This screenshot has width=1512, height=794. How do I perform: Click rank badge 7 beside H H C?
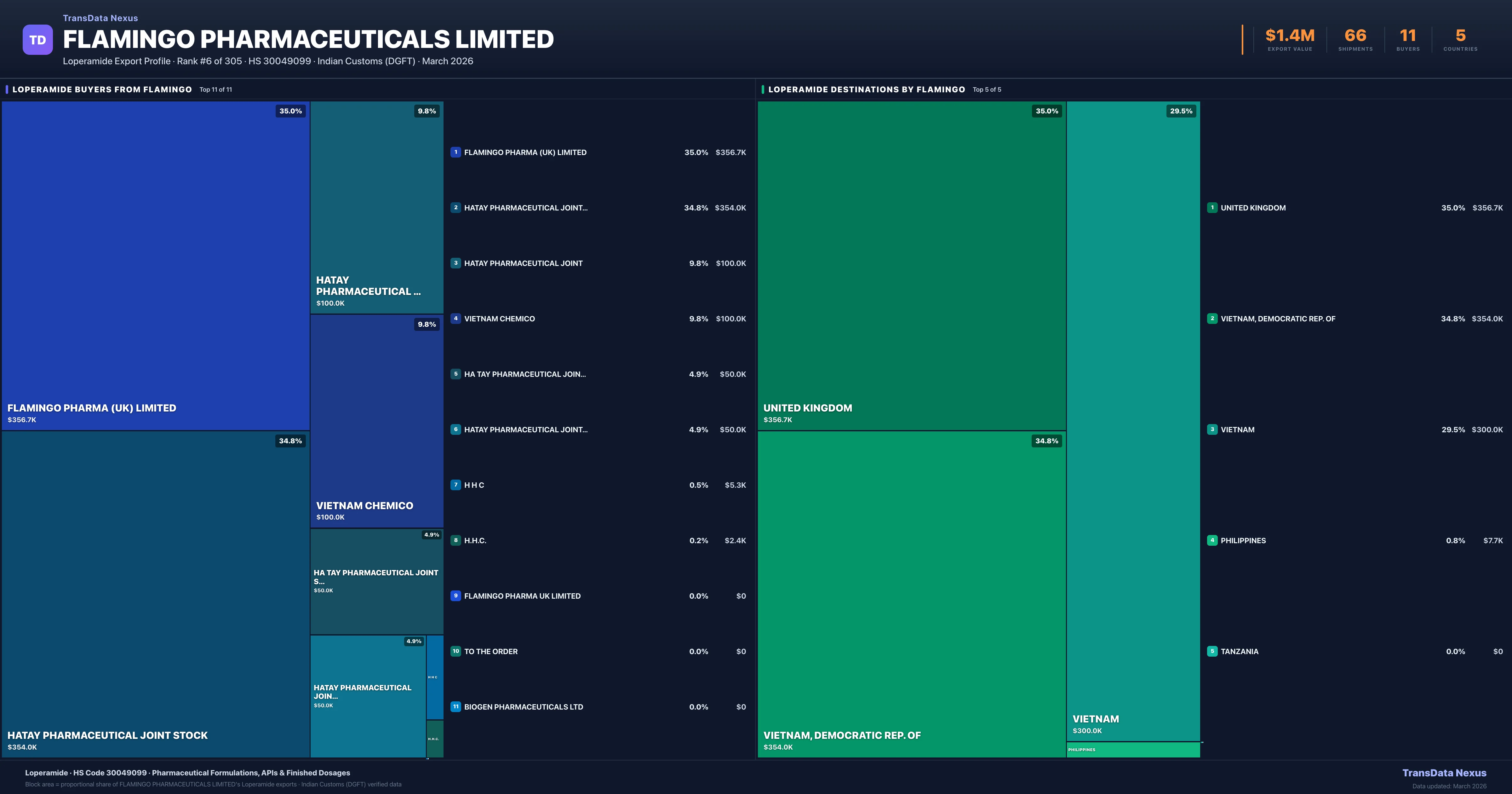pos(455,485)
